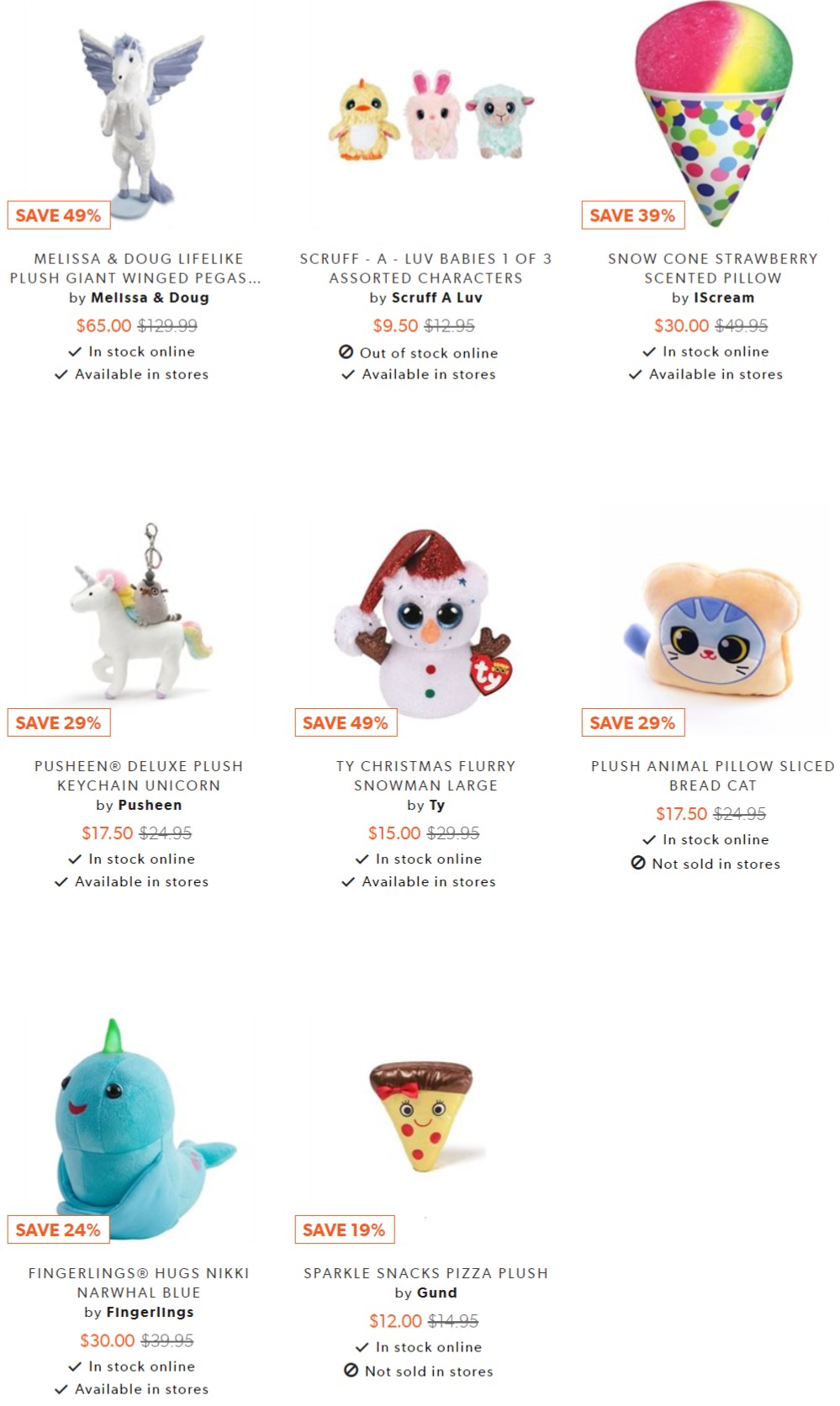This screenshot has width=840, height=1406.
Task: Click the IScream brand link
Action: pyautogui.click(x=724, y=298)
